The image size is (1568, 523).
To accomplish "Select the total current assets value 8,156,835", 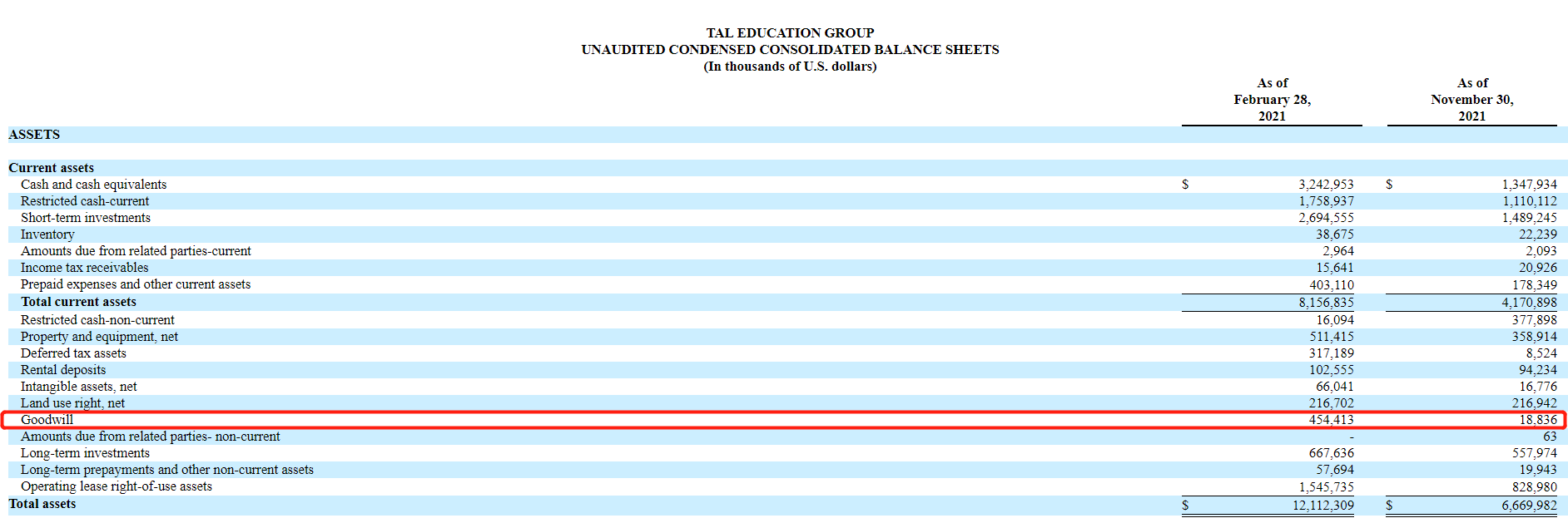I will point(1326,303).
